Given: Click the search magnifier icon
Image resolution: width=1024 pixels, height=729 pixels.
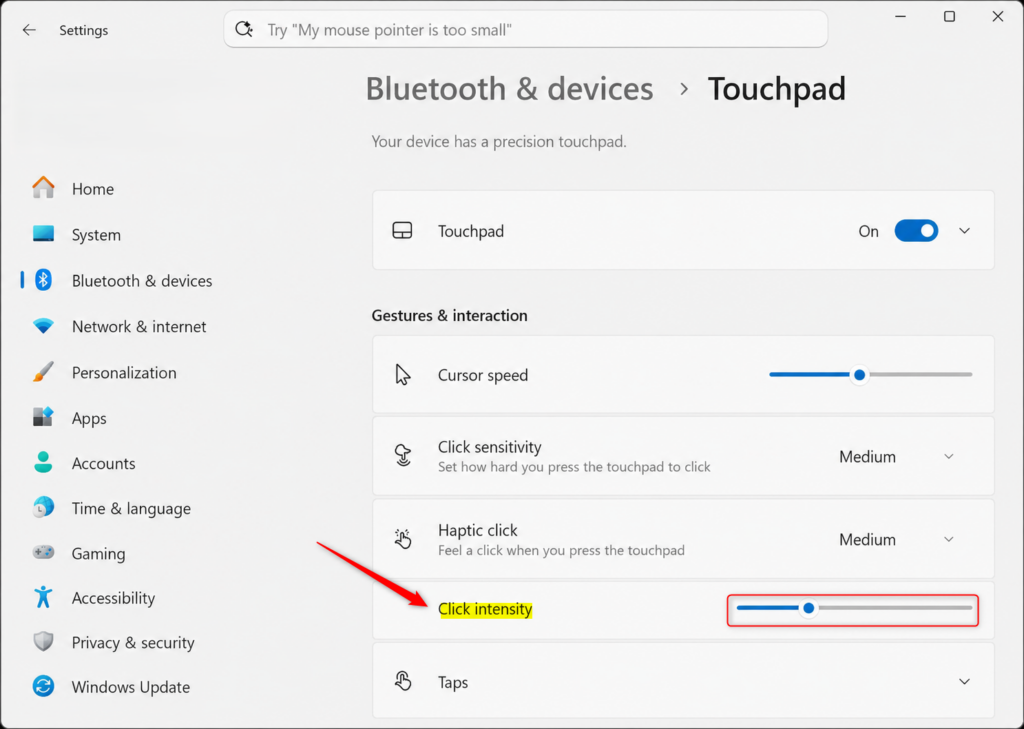Looking at the screenshot, I should [244, 29].
